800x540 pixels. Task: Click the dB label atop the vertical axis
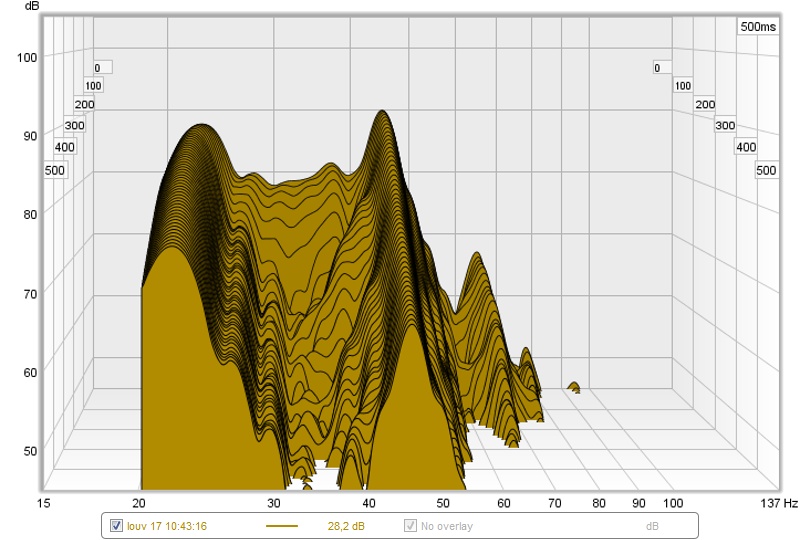(31, 7)
